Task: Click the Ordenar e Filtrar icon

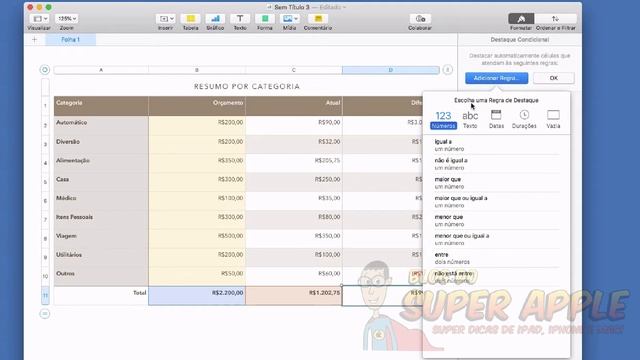Action: point(556,19)
